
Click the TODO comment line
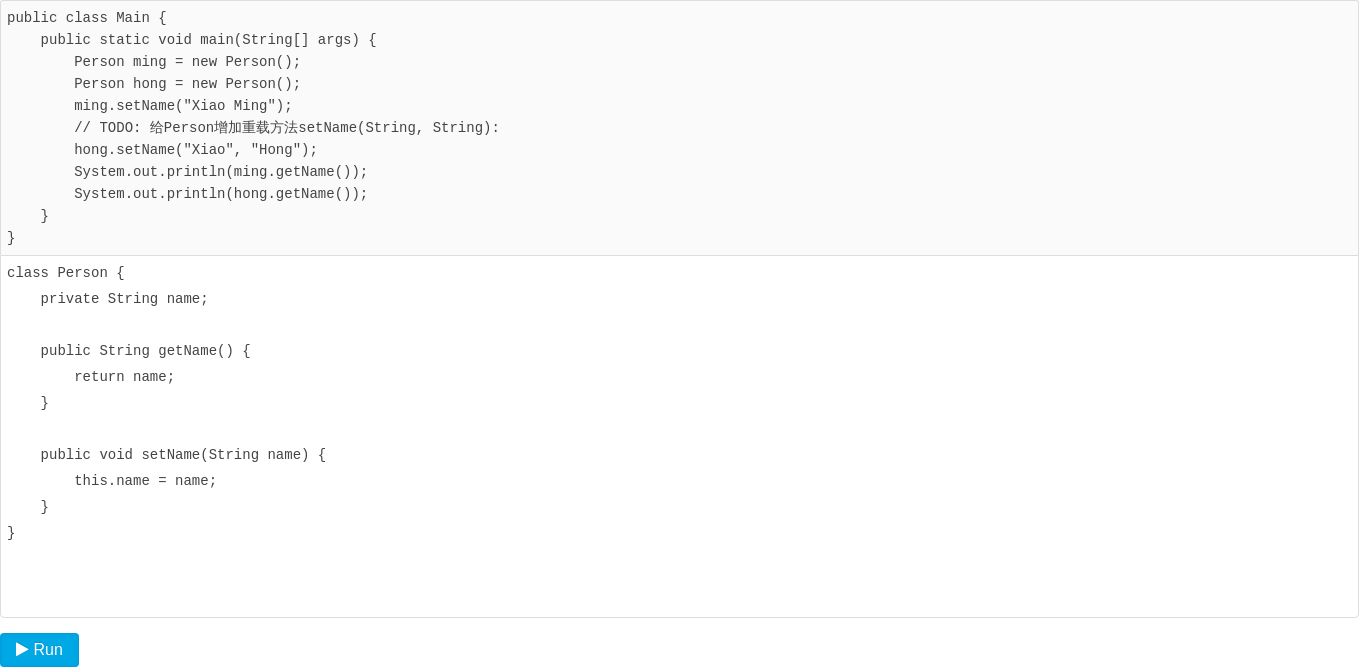pyautogui.click(x=287, y=128)
